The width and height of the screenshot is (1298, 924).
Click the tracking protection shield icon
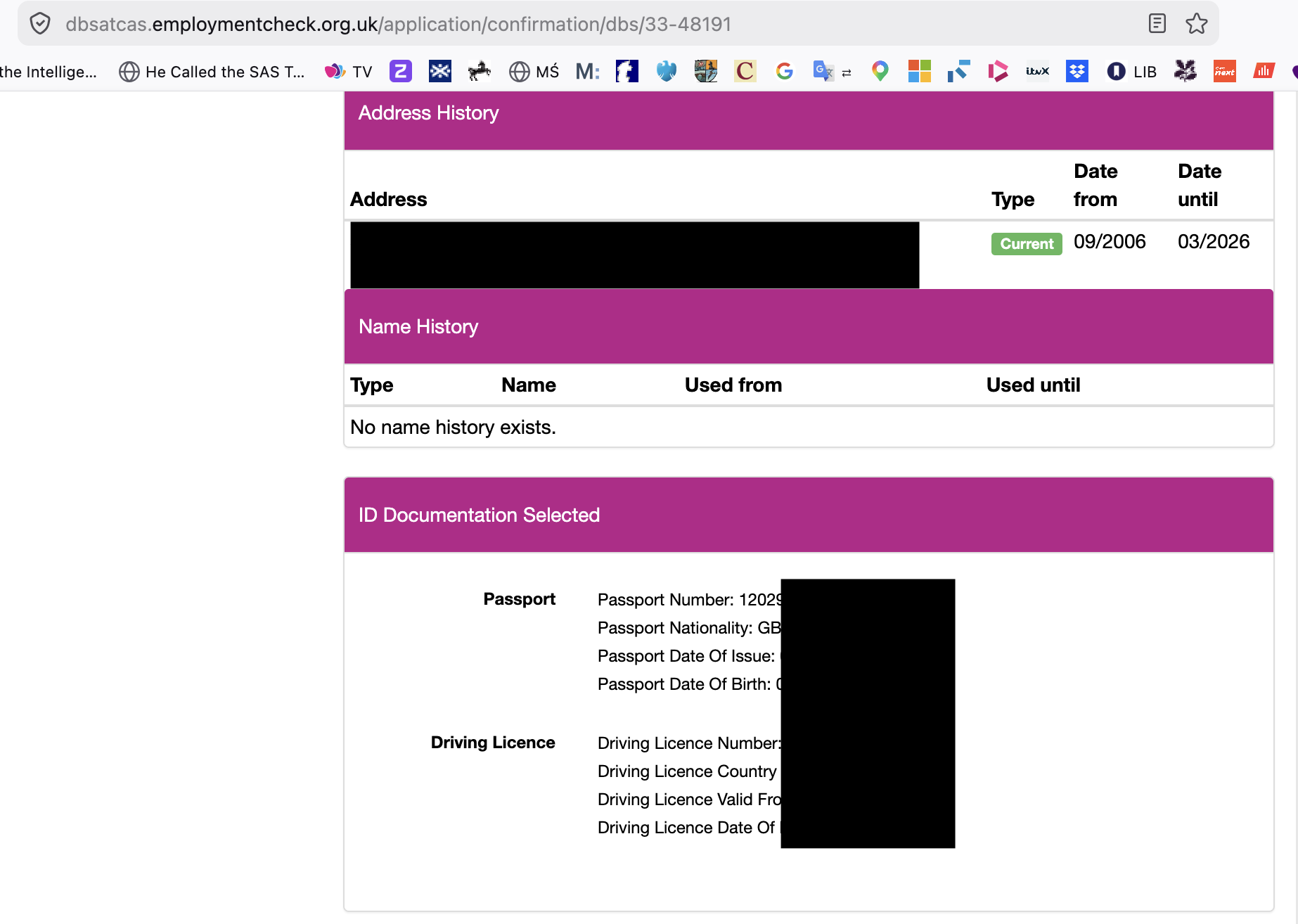point(40,24)
